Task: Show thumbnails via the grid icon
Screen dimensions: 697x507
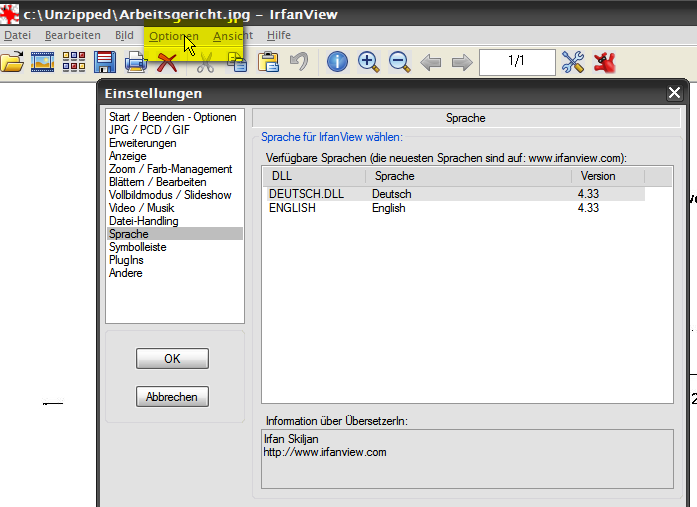Action: 74,63
